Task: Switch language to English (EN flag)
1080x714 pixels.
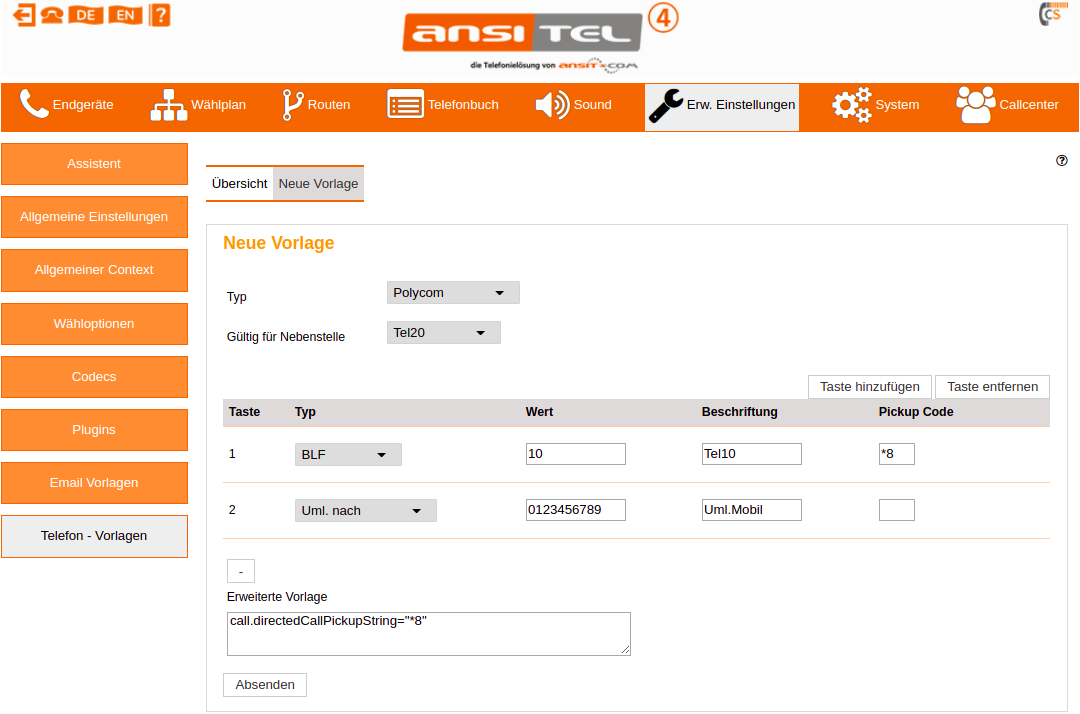Action: tap(125, 15)
